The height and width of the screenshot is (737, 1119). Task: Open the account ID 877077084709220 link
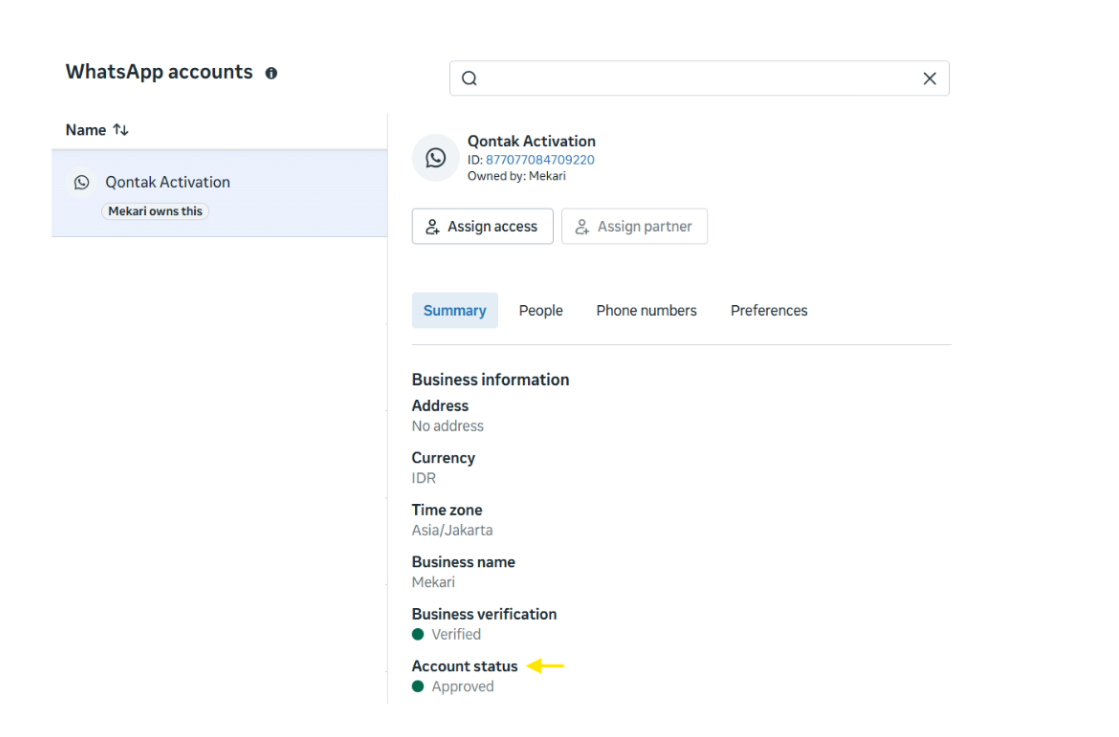(540, 160)
